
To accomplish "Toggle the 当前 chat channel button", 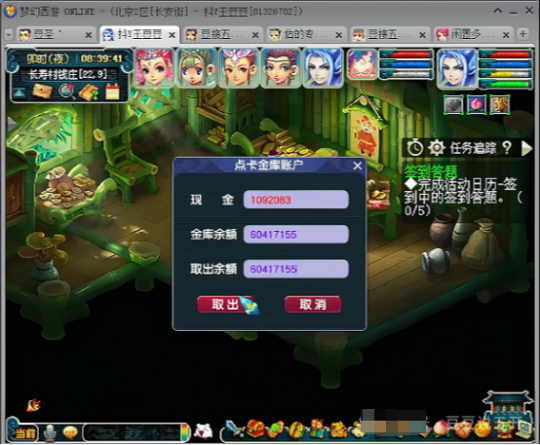I will coord(25,433).
